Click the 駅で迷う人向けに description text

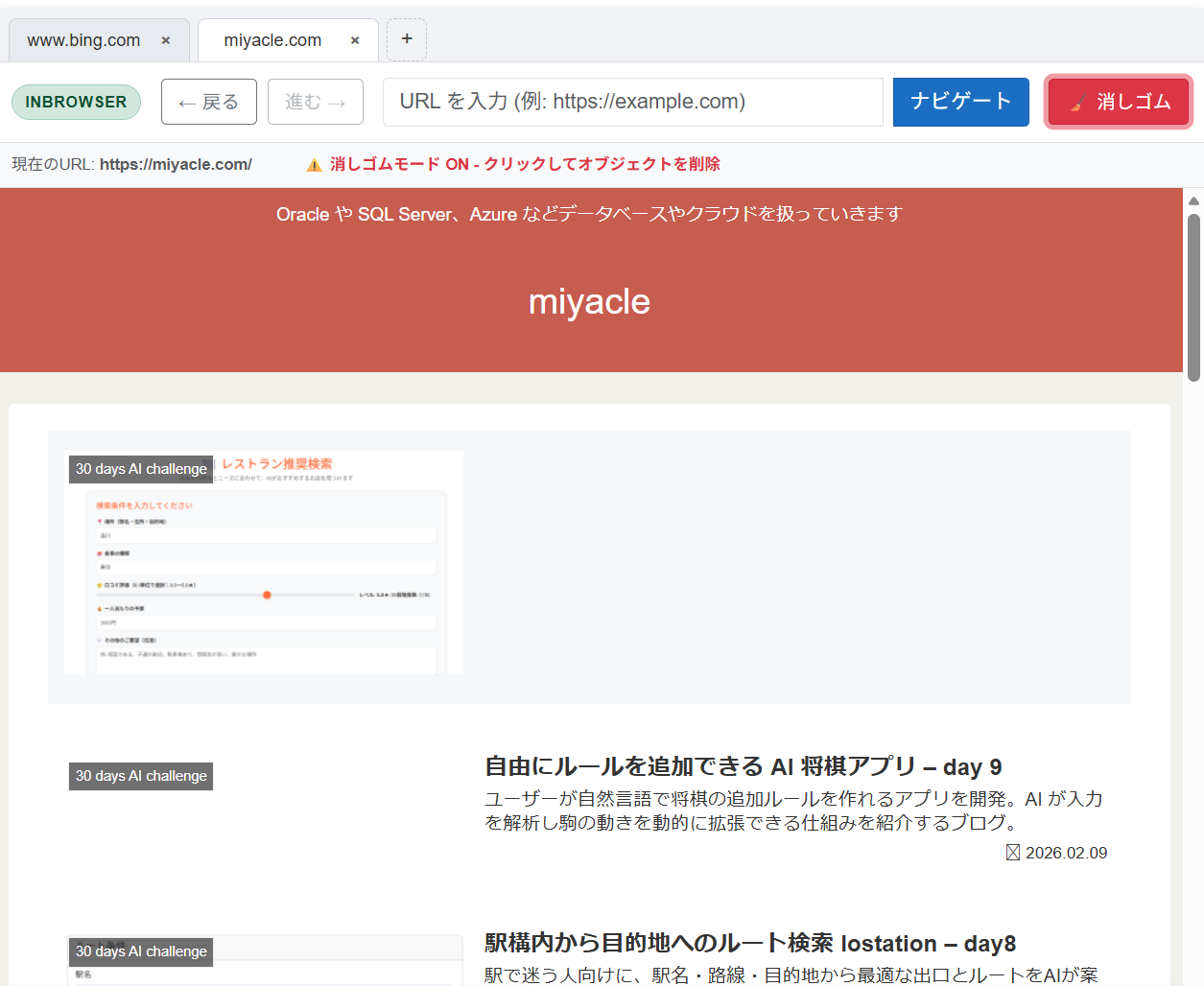point(791,974)
